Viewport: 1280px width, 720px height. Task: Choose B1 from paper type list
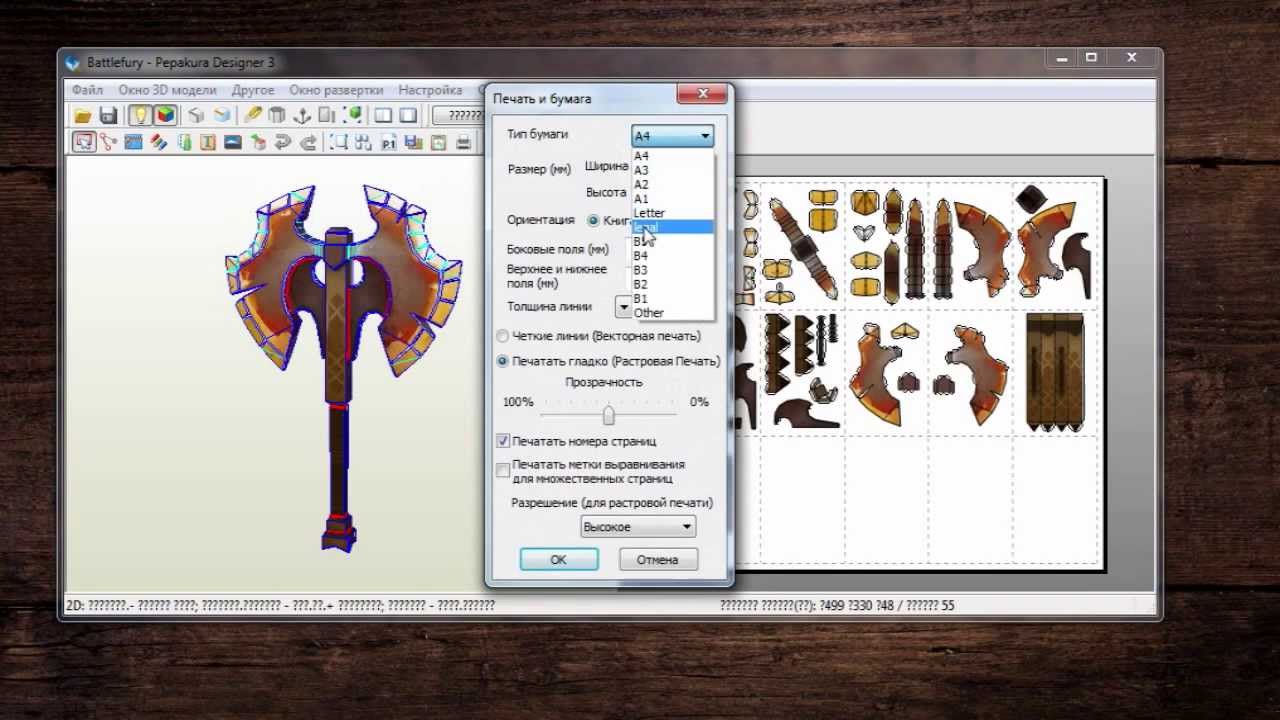(672, 299)
